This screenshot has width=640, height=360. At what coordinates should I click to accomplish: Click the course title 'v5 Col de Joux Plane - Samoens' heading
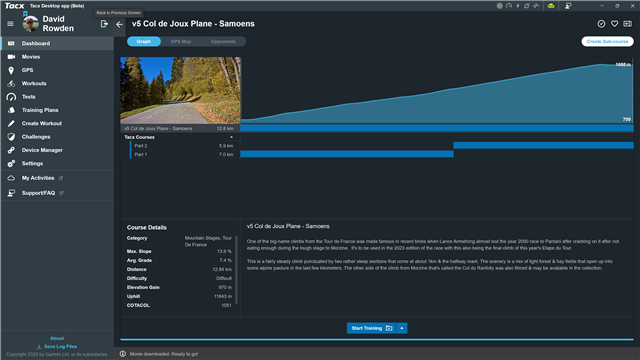pyautogui.click(x=193, y=24)
